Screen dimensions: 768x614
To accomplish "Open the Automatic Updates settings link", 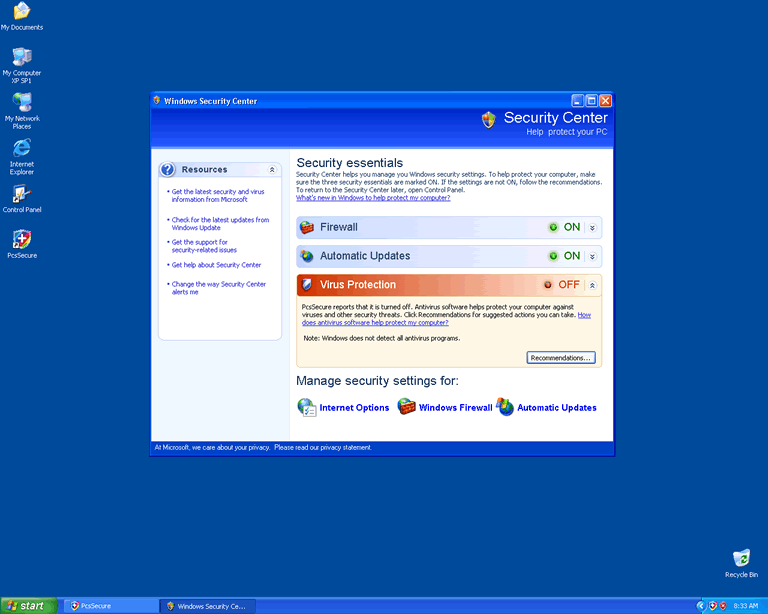I will pyautogui.click(x=556, y=408).
